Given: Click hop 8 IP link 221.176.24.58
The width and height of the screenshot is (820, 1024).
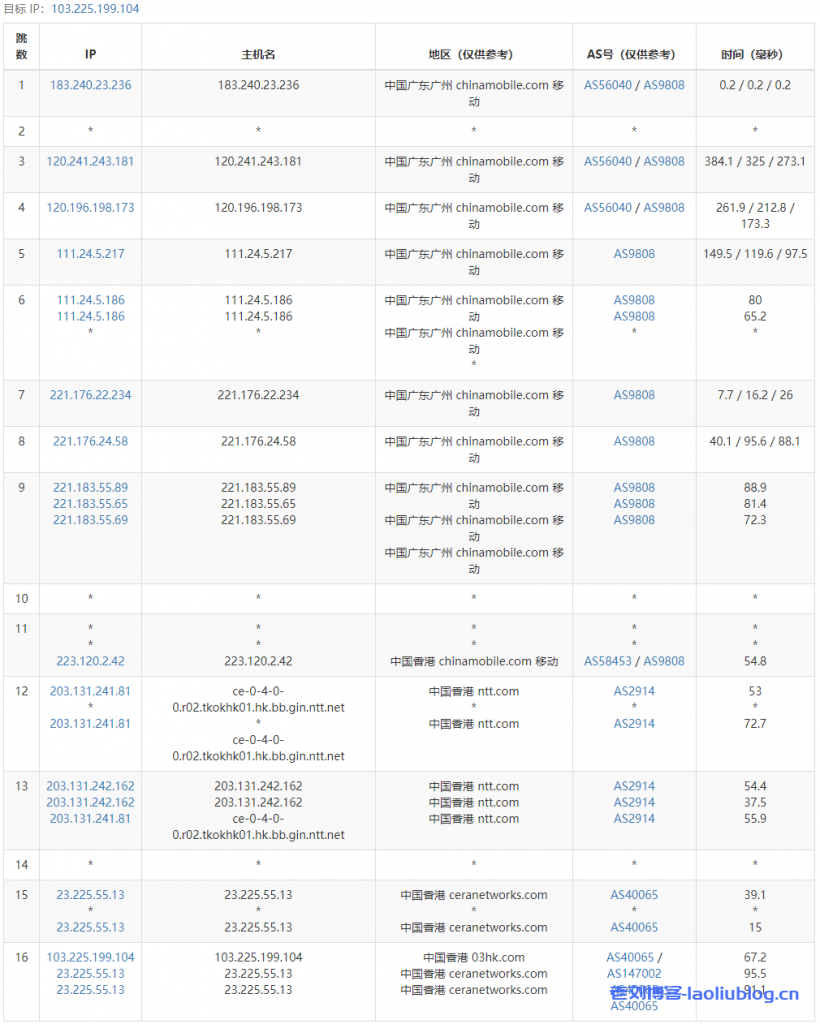Looking at the screenshot, I should (90, 441).
